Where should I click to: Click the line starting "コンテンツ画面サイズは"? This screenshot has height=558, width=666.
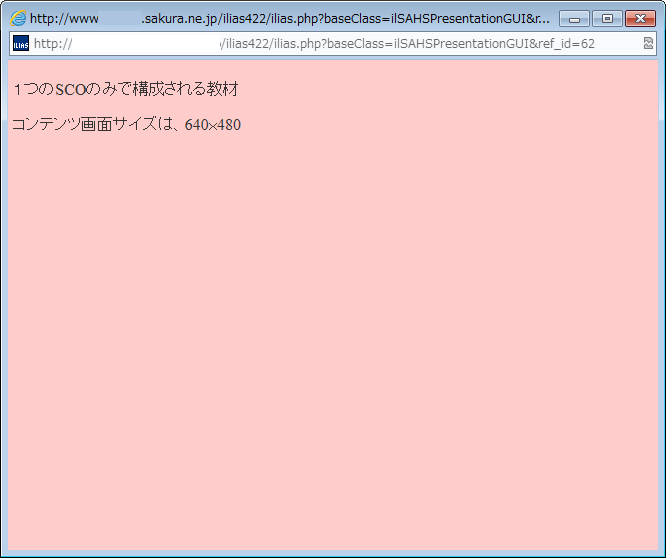[126, 125]
